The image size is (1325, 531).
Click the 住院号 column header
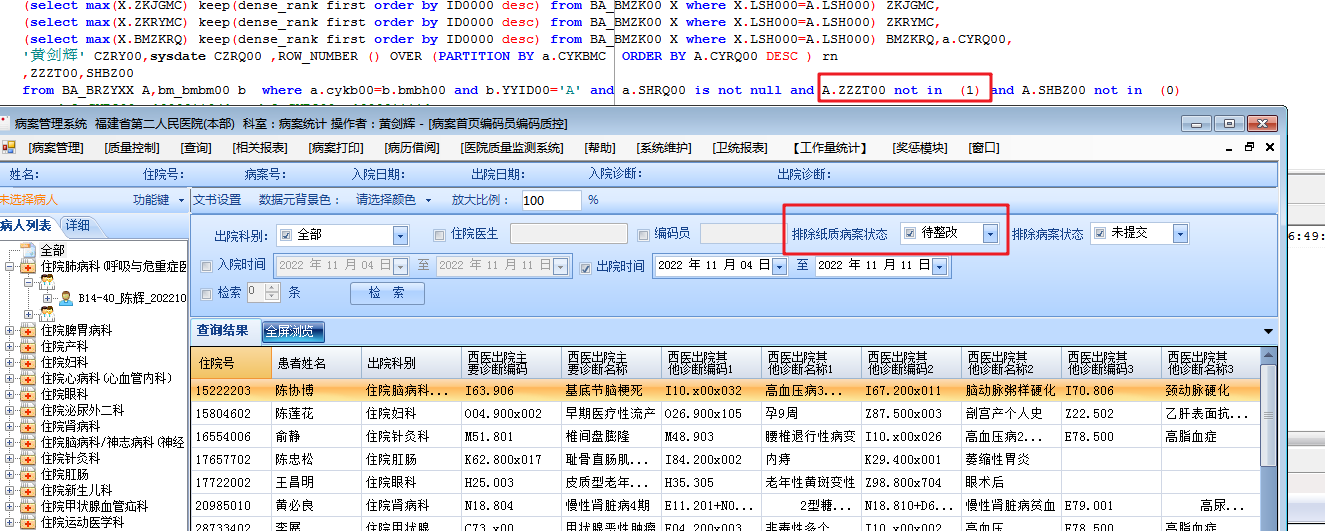pos(231,363)
